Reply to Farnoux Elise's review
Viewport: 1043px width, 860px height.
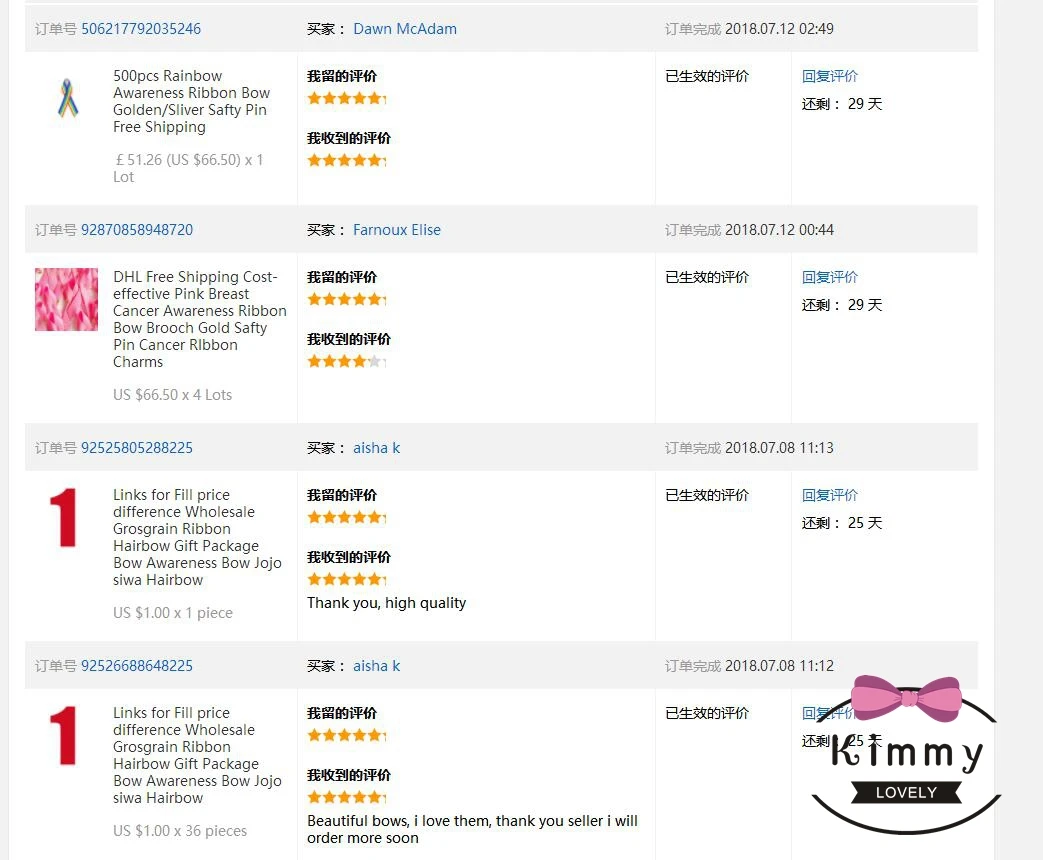830,277
